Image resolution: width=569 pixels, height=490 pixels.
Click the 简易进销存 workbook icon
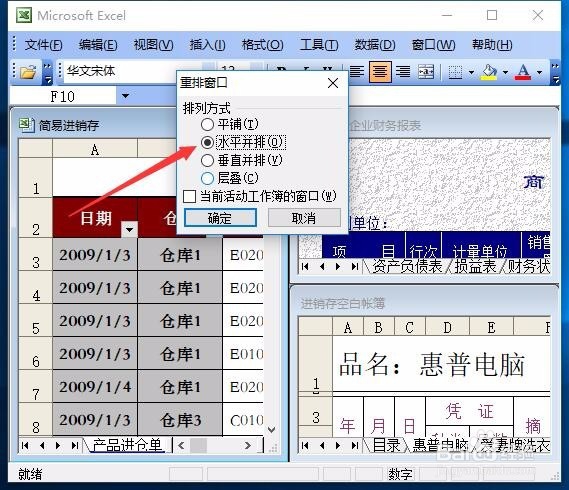click(26, 126)
